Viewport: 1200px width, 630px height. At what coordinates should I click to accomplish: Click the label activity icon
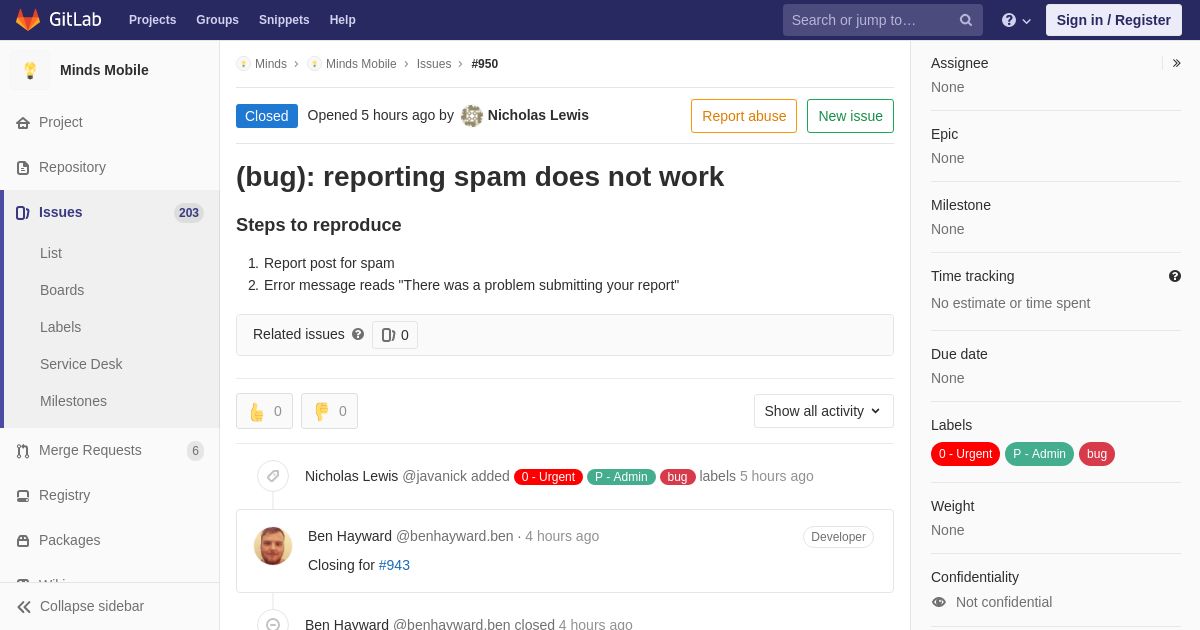(273, 476)
